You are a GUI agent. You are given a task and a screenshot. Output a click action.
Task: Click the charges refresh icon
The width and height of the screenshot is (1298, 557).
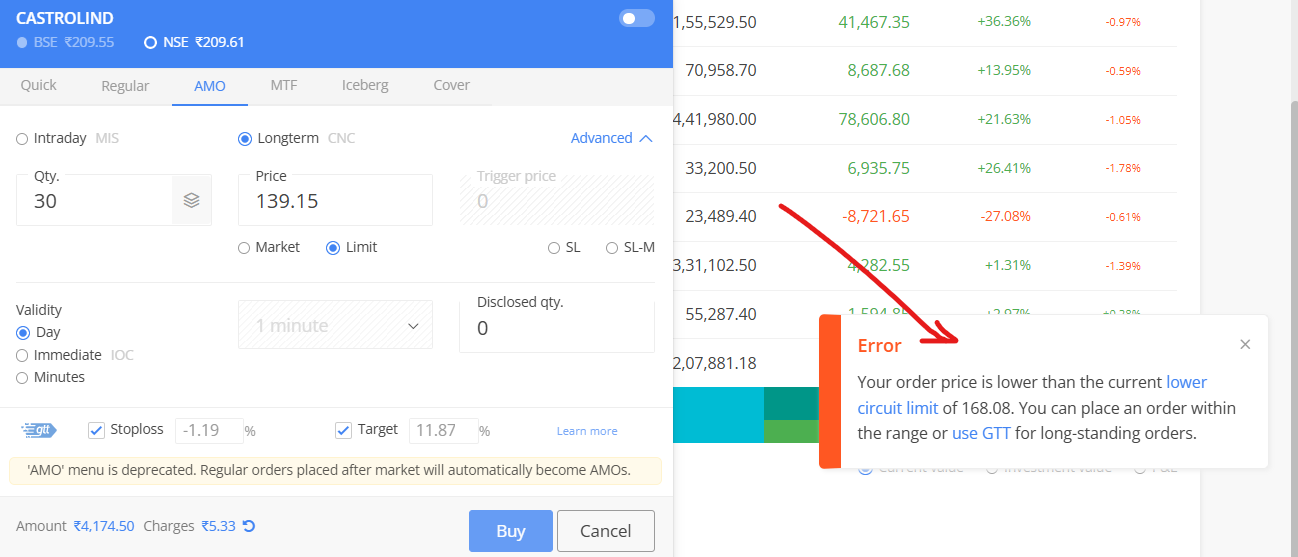249,525
